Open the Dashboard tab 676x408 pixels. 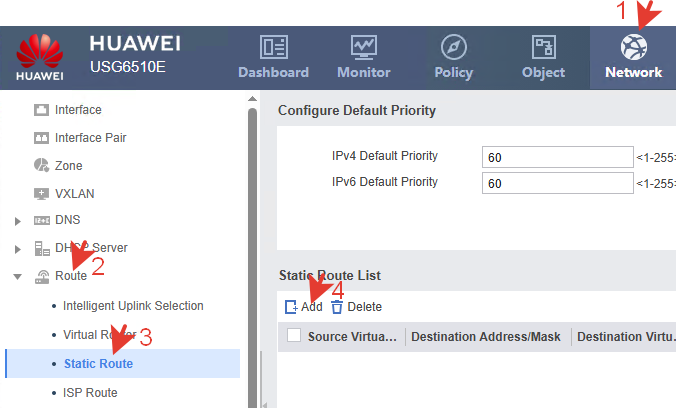coord(273,57)
